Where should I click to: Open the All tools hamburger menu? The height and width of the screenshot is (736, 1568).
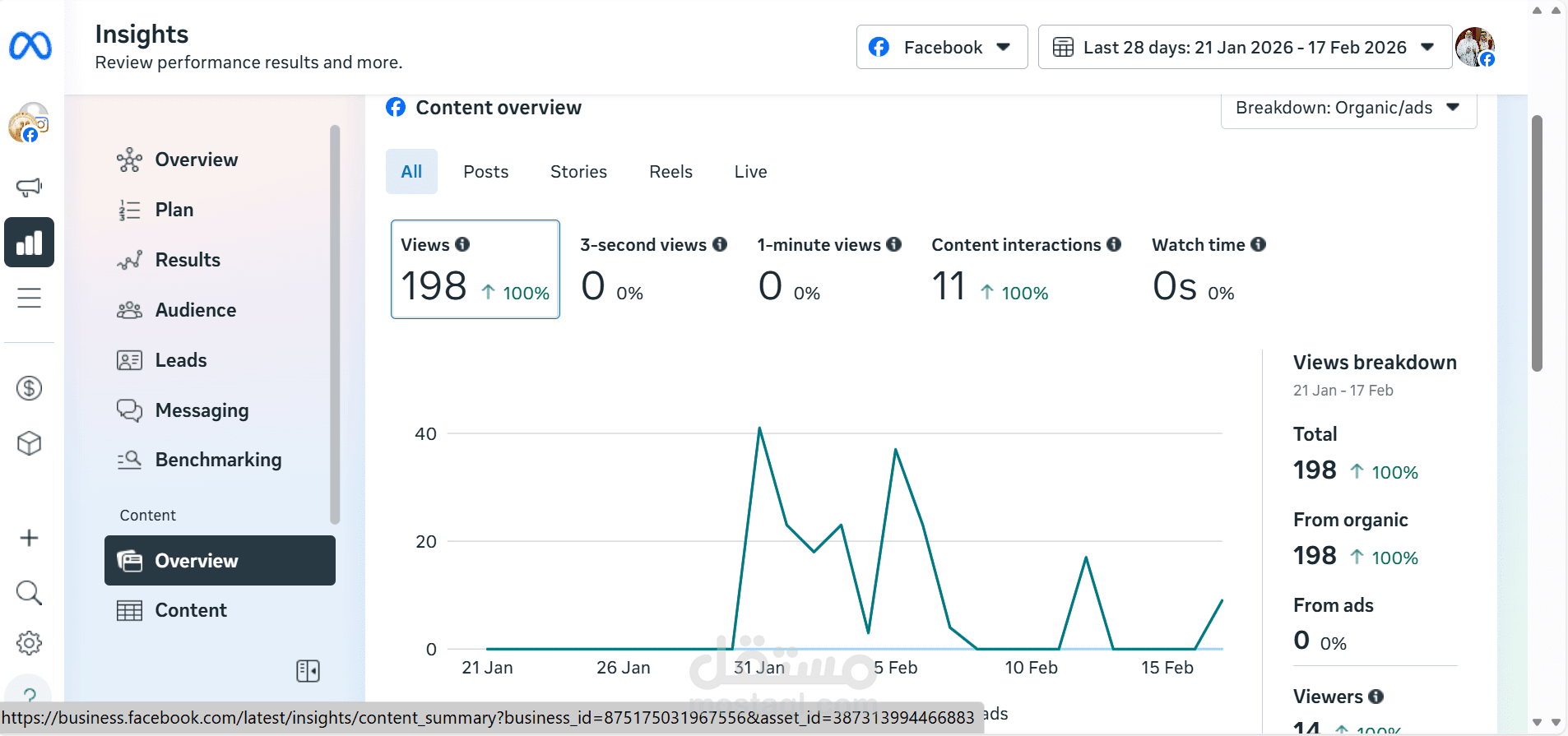(x=30, y=298)
